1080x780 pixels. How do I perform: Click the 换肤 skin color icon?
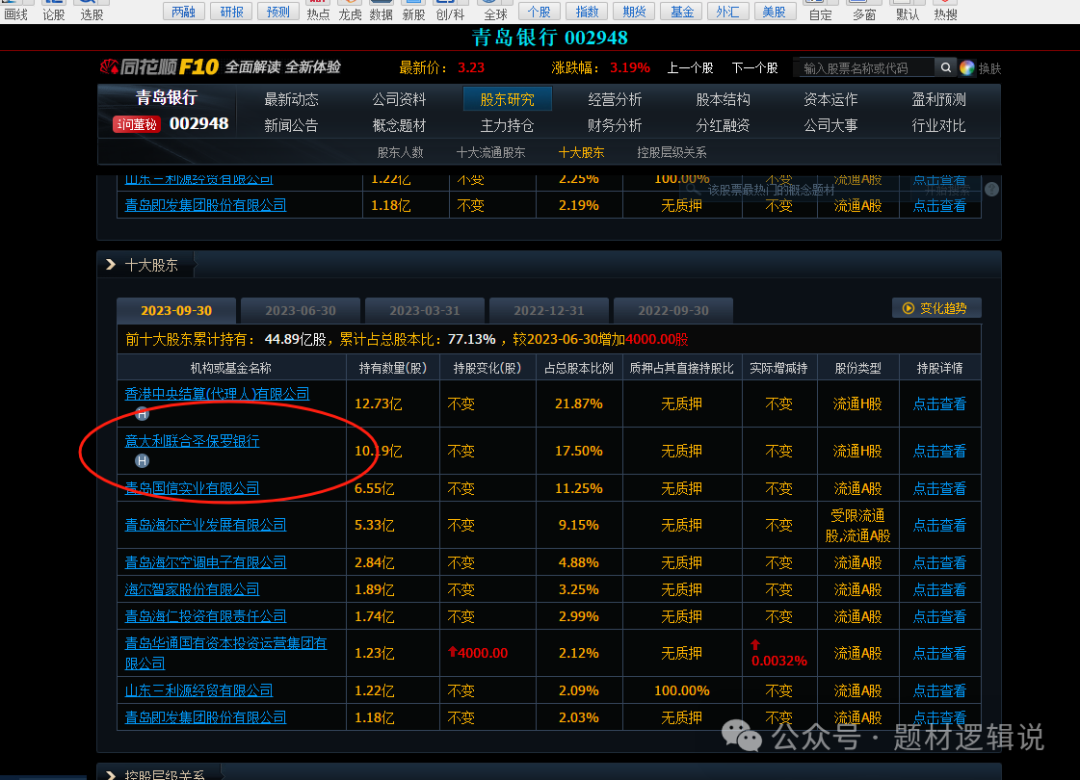point(967,68)
